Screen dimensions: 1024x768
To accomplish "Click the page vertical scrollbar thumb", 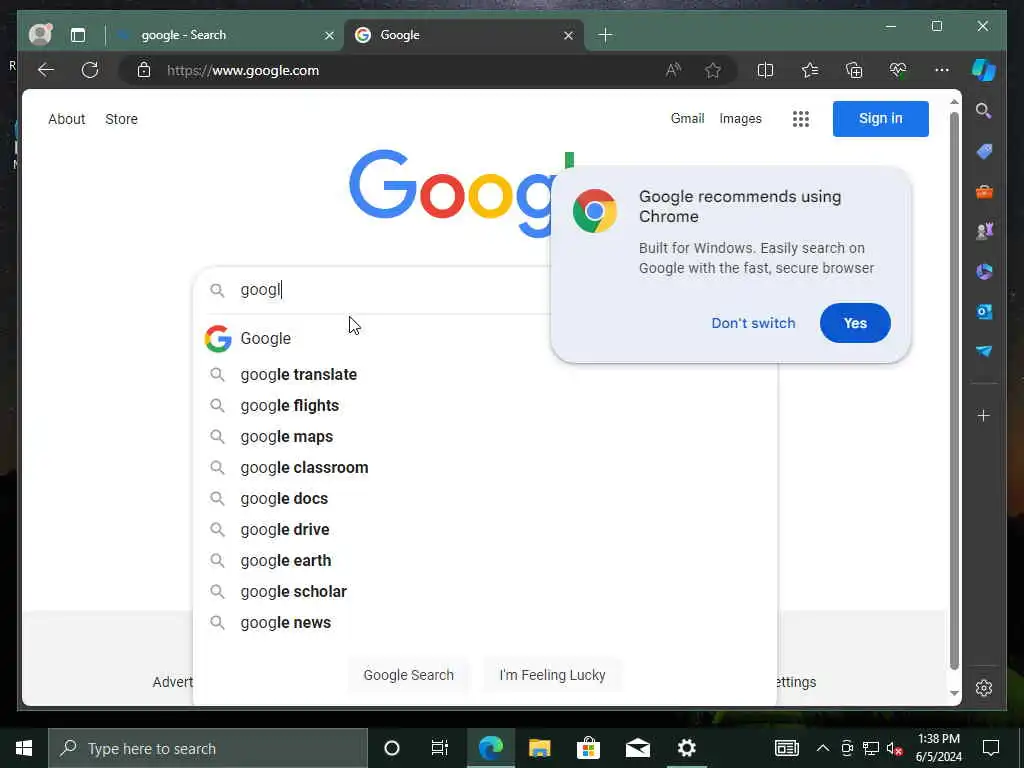I will point(954,391).
